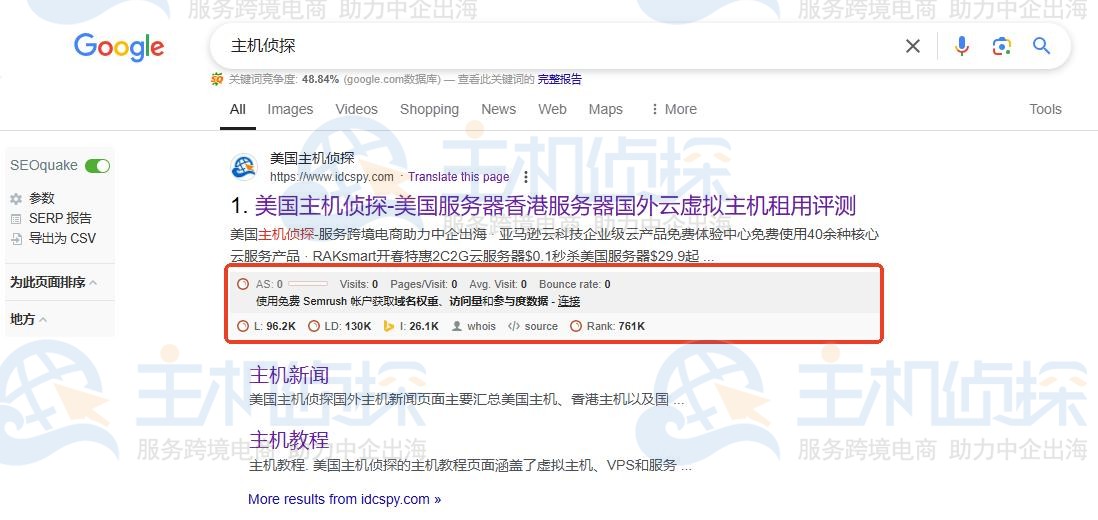
Task: Click the LD circle icon
Action: 314,326
